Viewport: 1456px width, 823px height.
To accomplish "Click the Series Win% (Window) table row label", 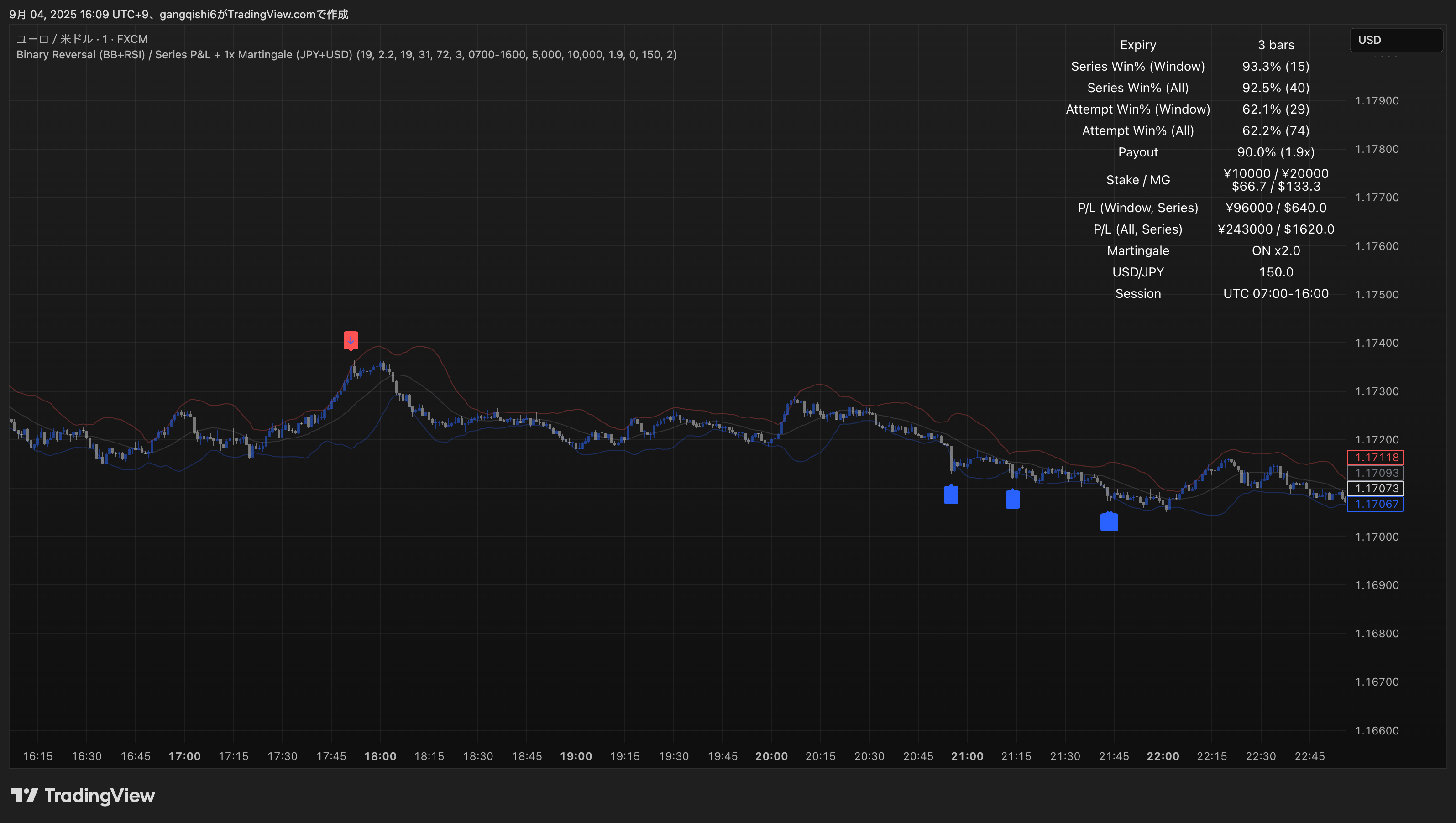I will point(1138,66).
